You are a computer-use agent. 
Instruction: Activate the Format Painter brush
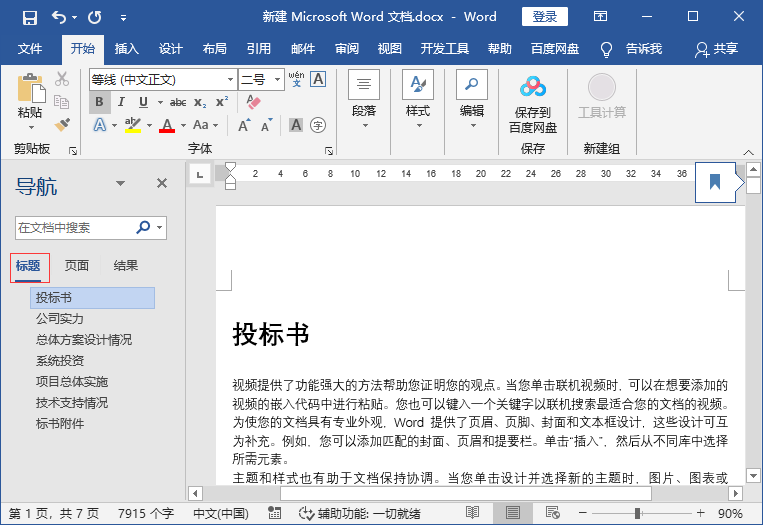[62, 125]
